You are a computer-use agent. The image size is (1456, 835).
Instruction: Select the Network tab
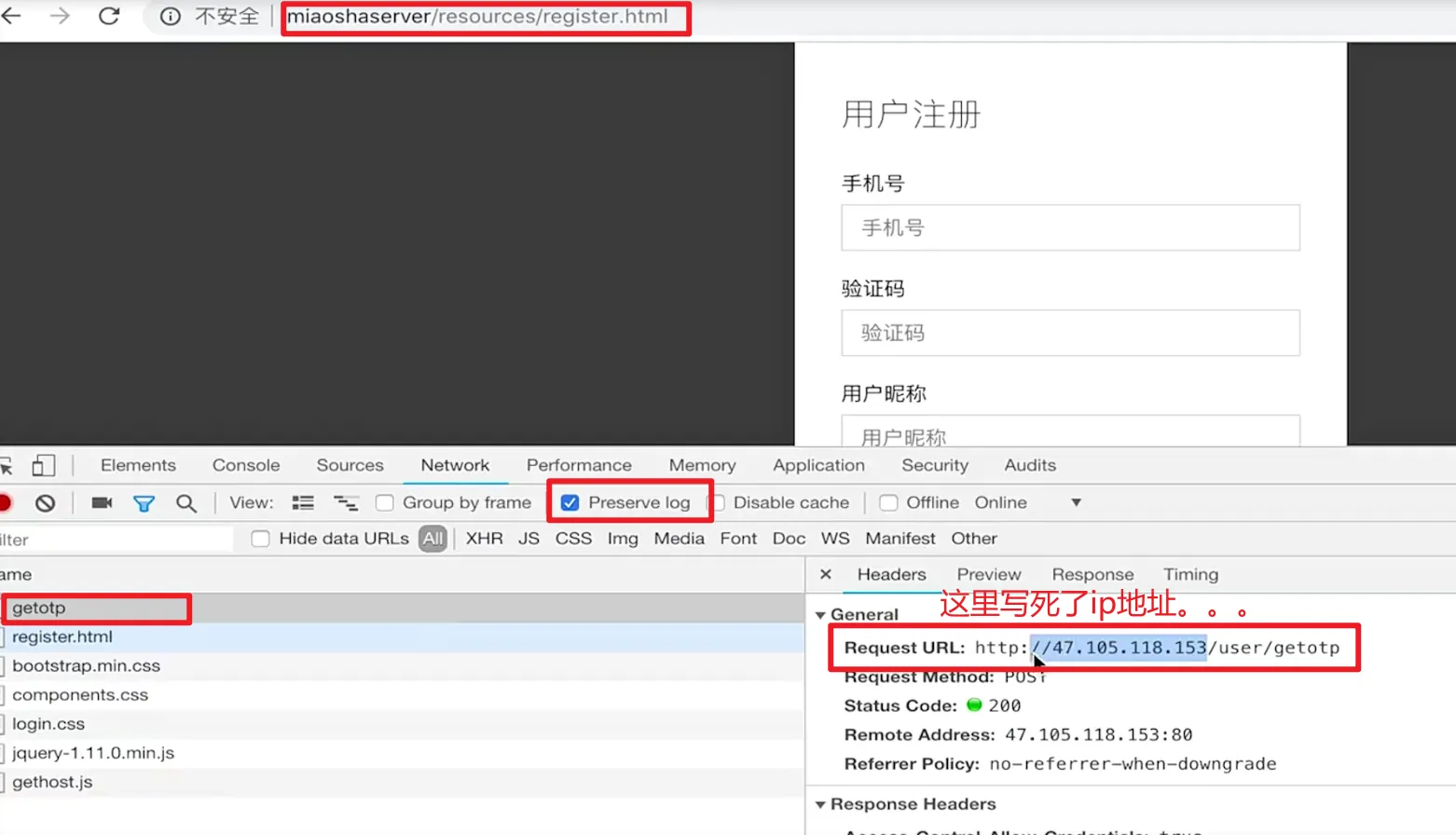[x=455, y=465]
